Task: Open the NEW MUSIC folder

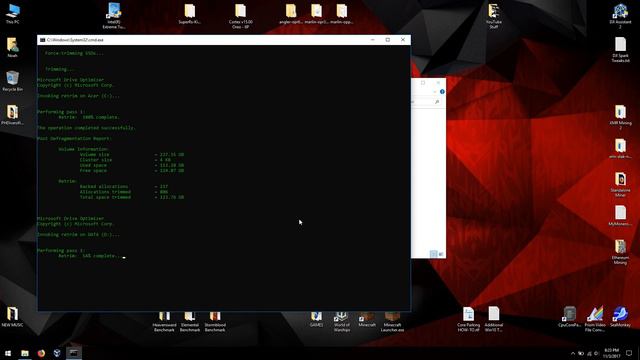Action: (x=13, y=317)
